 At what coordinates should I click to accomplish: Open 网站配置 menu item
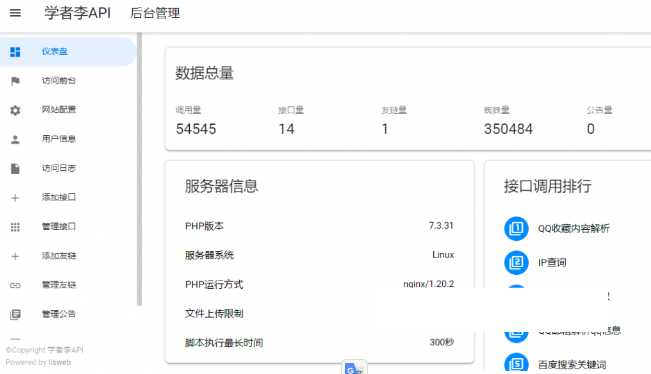pyautogui.click(x=68, y=110)
